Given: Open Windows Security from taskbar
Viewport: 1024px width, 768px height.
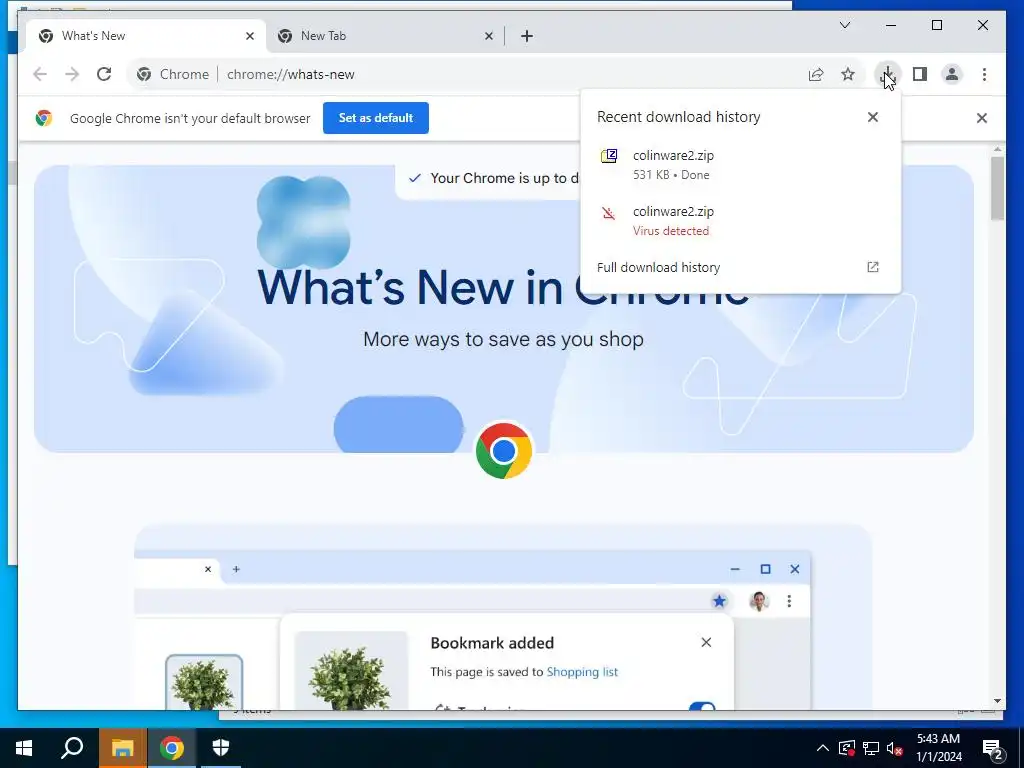Looking at the screenshot, I should tap(221, 748).
